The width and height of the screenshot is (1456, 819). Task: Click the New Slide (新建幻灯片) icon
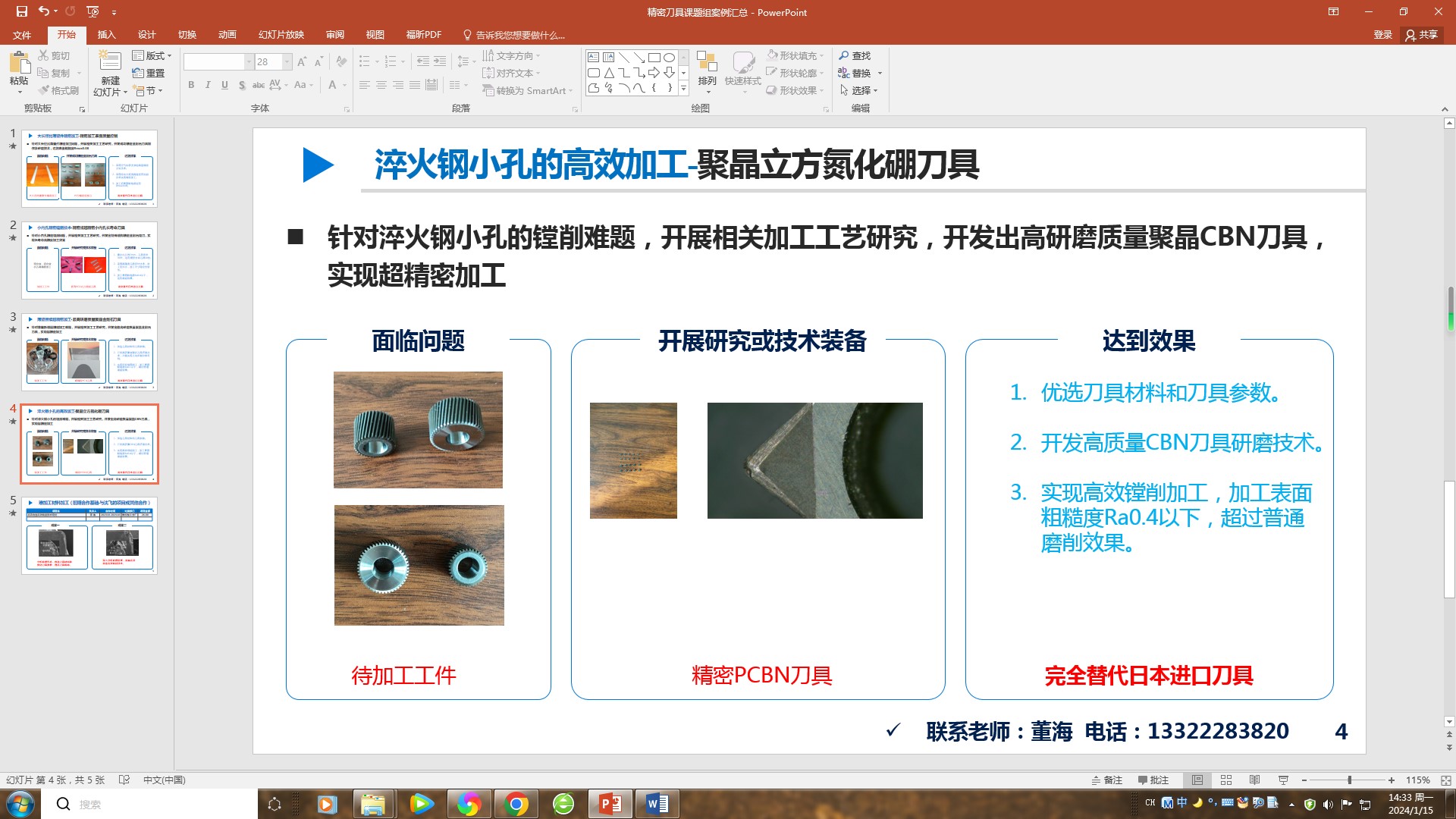(110, 62)
